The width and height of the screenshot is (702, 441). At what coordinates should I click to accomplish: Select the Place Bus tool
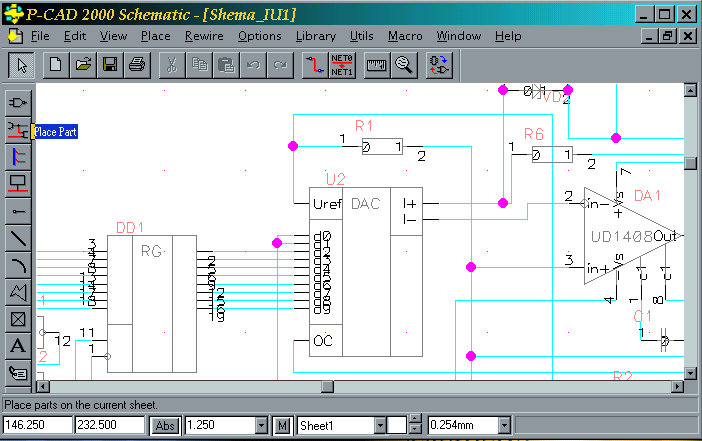(x=18, y=157)
